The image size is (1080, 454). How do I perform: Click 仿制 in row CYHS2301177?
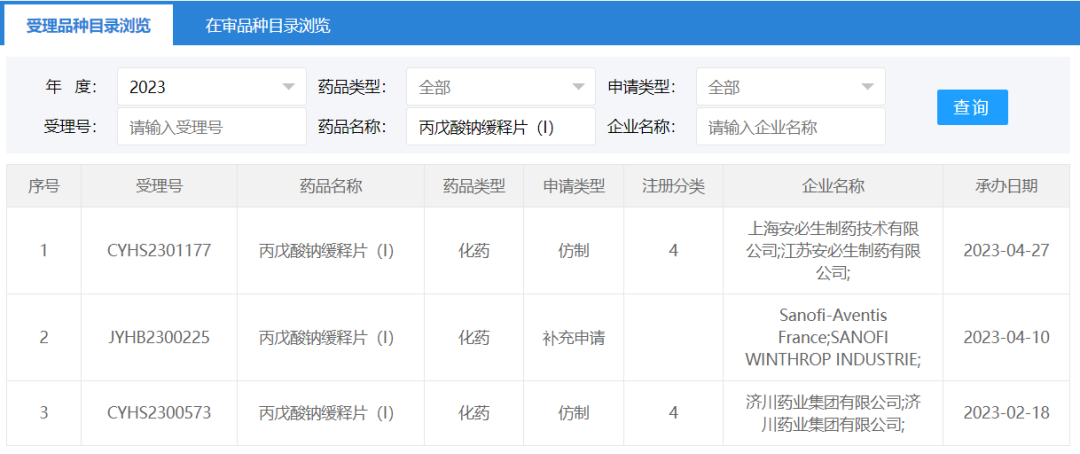point(574,251)
